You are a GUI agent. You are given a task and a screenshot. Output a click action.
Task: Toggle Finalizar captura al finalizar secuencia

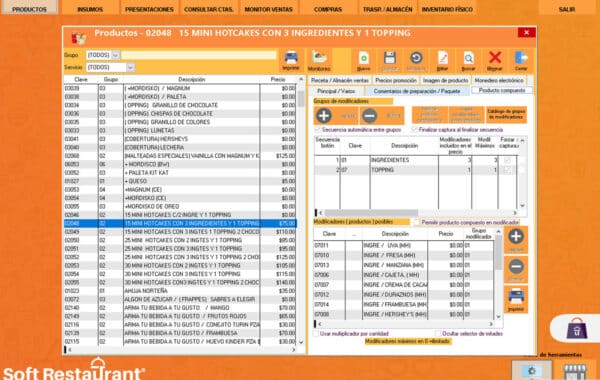tap(414, 130)
